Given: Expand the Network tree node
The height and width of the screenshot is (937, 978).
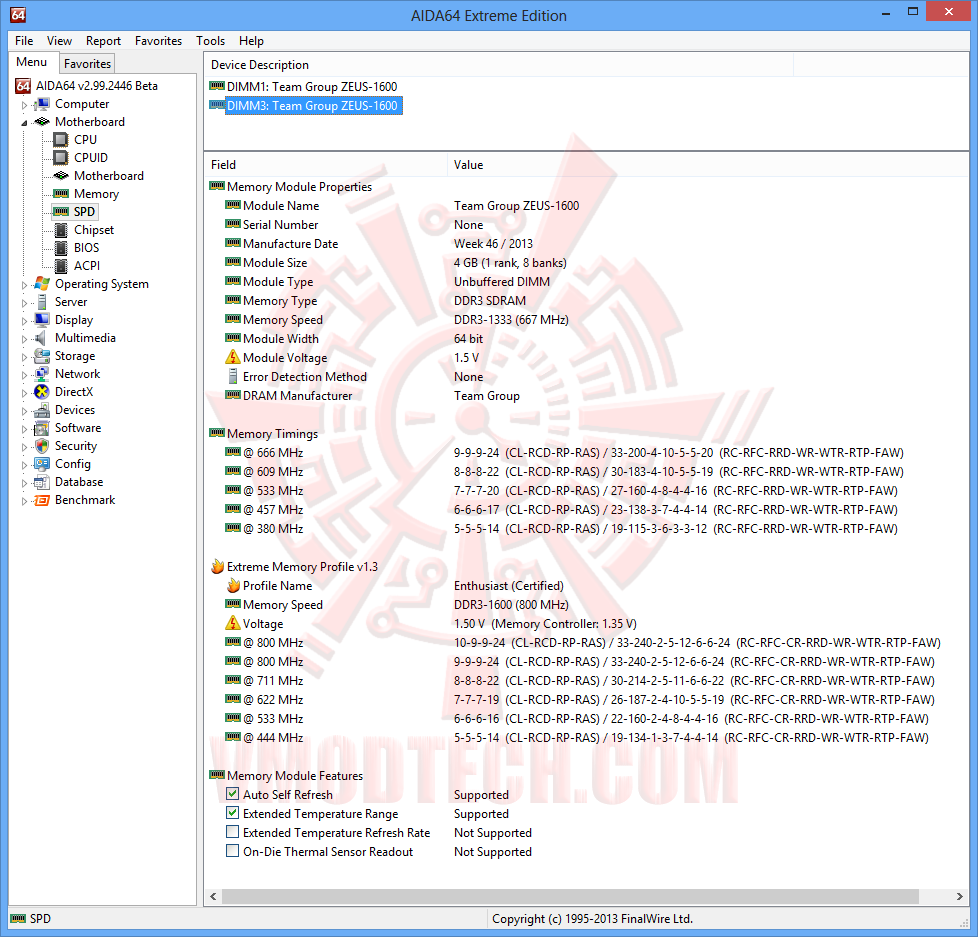Looking at the screenshot, I should [24, 376].
